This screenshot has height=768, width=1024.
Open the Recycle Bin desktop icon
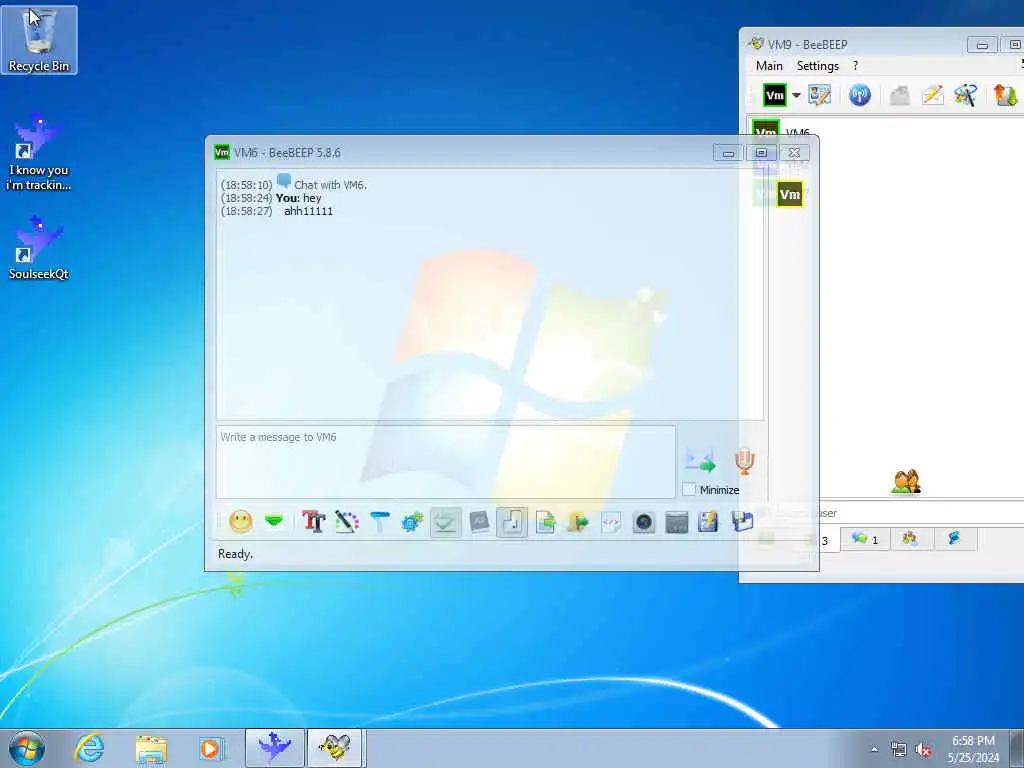(x=39, y=39)
